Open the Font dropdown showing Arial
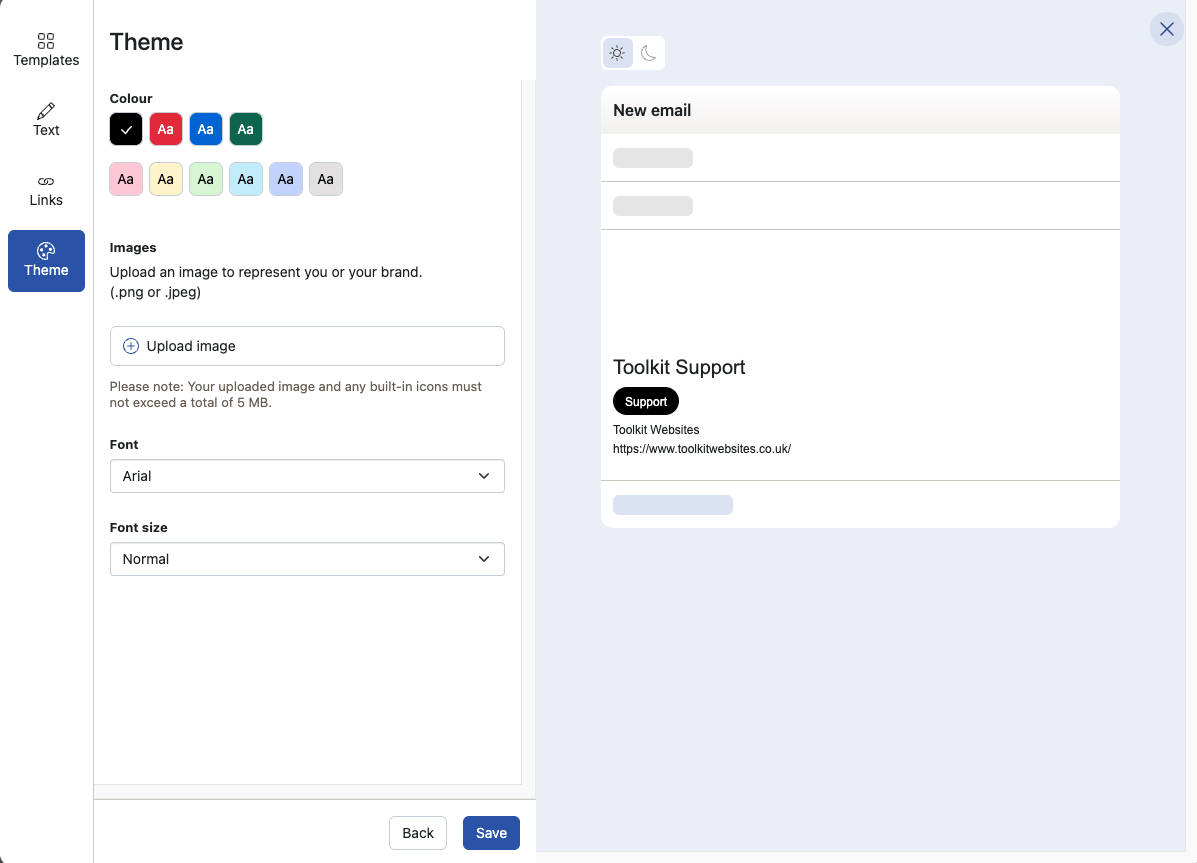 pyautogui.click(x=307, y=476)
